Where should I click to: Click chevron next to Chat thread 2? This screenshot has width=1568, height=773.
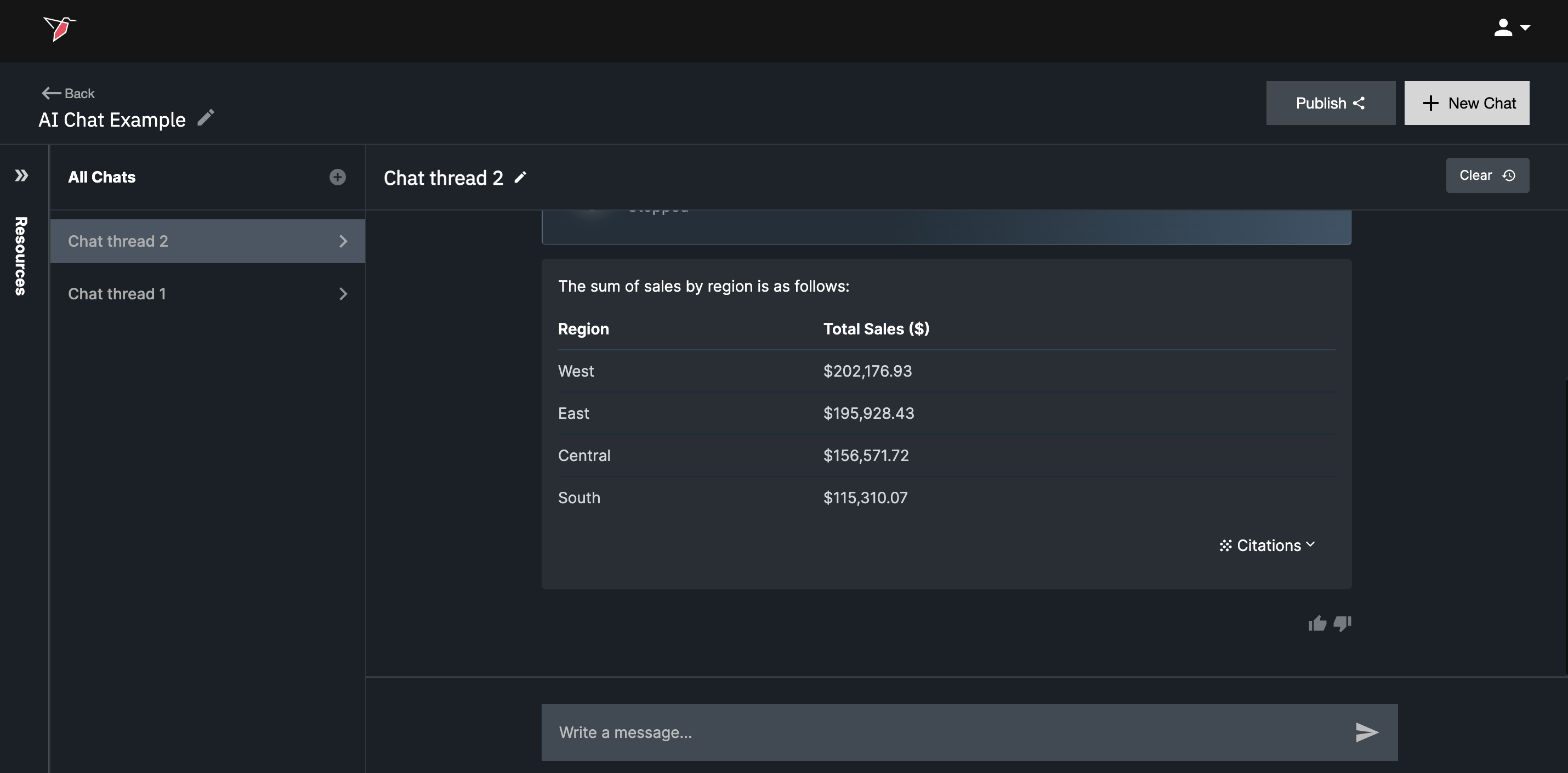click(x=343, y=241)
